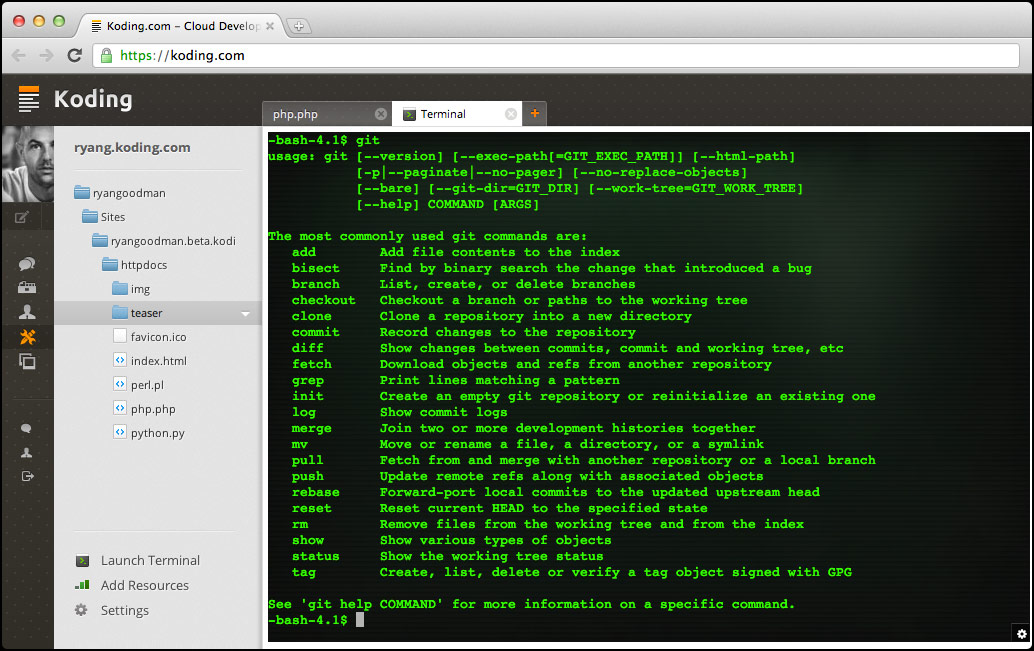The image size is (1034, 651).
Task: Click the 'commit' command text
Action: (x=316, y=332)
